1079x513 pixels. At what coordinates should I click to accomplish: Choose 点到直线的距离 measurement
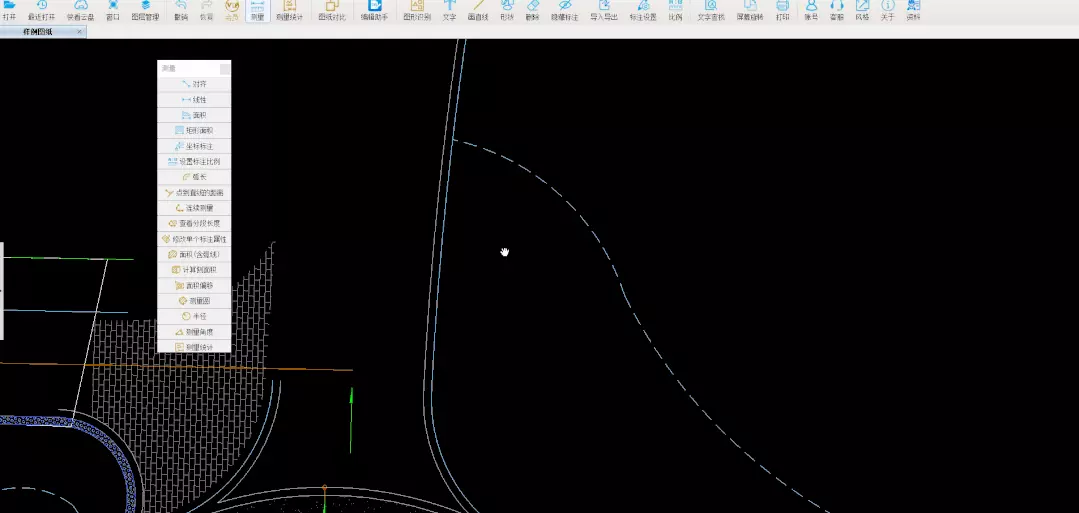coord(194,192)
